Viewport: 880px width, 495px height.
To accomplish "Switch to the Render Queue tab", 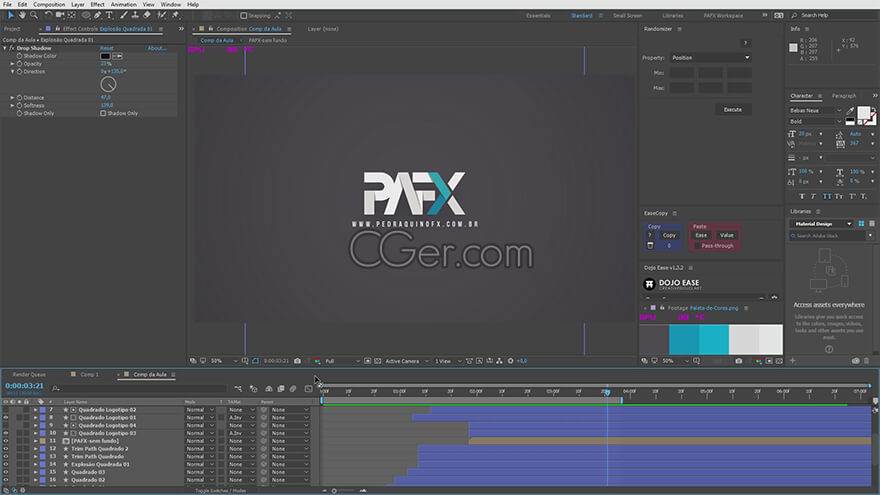I will [29, 374].
